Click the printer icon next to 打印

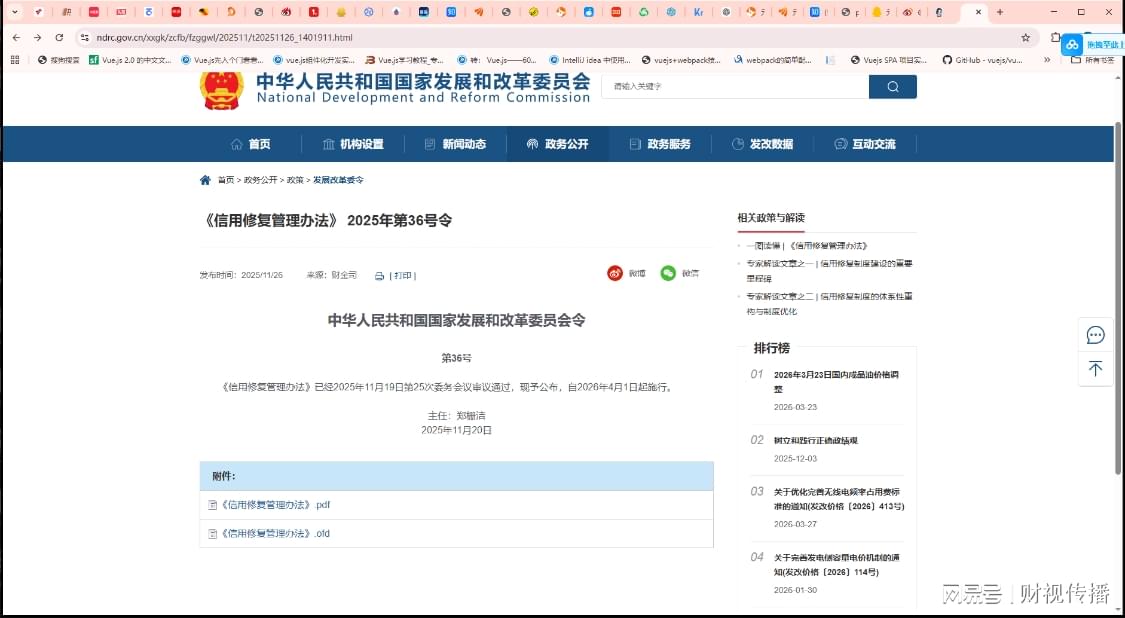pyautogui.click(x=379, y=276)
